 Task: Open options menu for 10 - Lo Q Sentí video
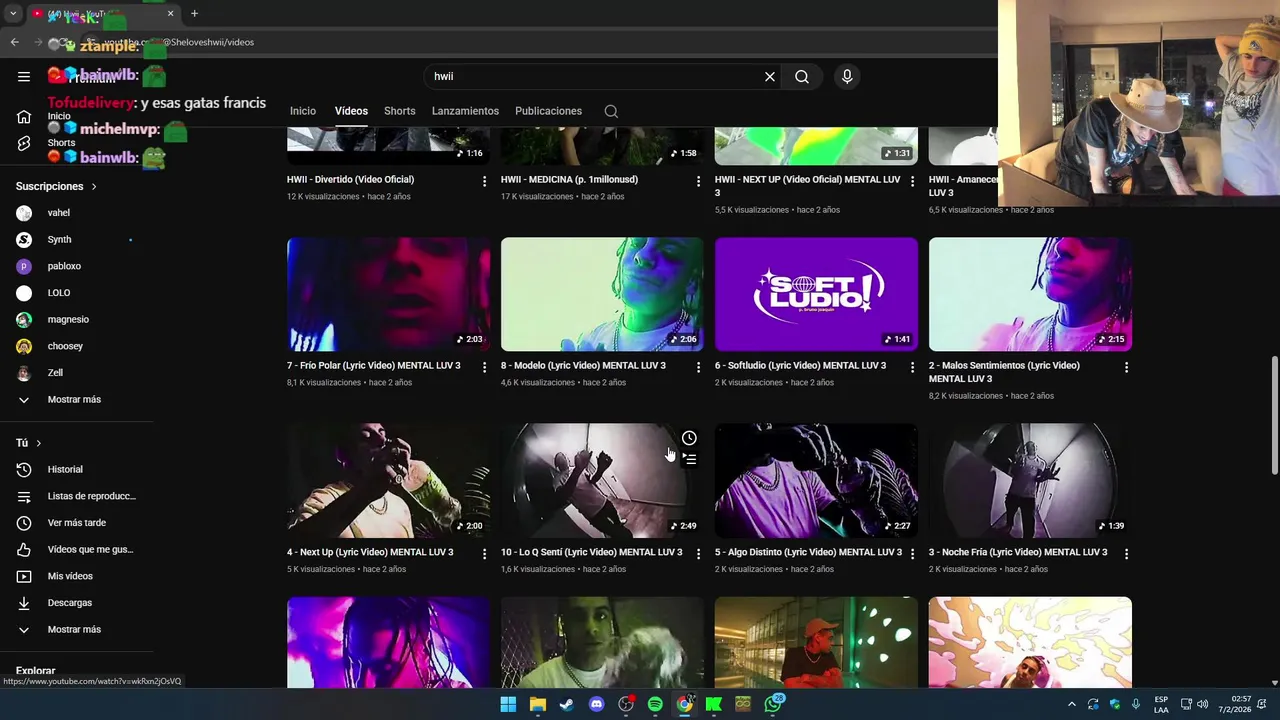[698, 554]
